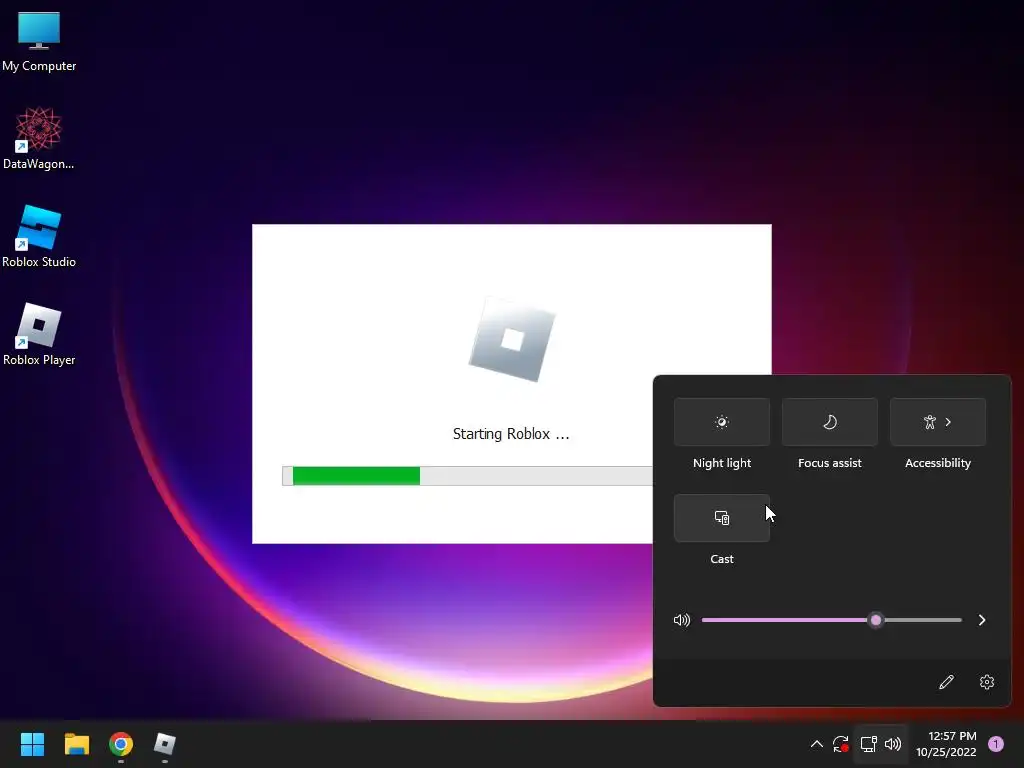Open all settings via gear icon

987,682
